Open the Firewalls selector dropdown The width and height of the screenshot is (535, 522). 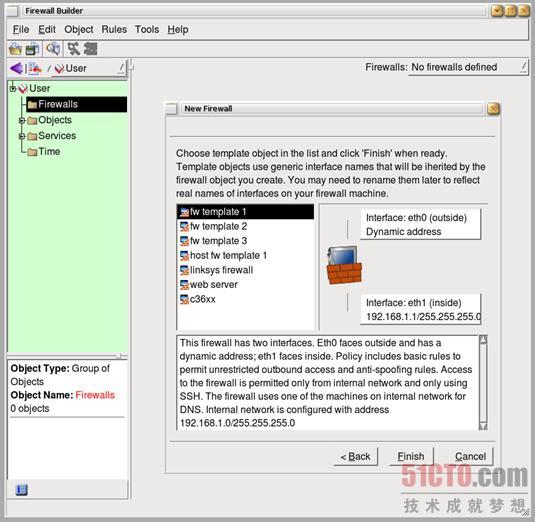point(468,67)
